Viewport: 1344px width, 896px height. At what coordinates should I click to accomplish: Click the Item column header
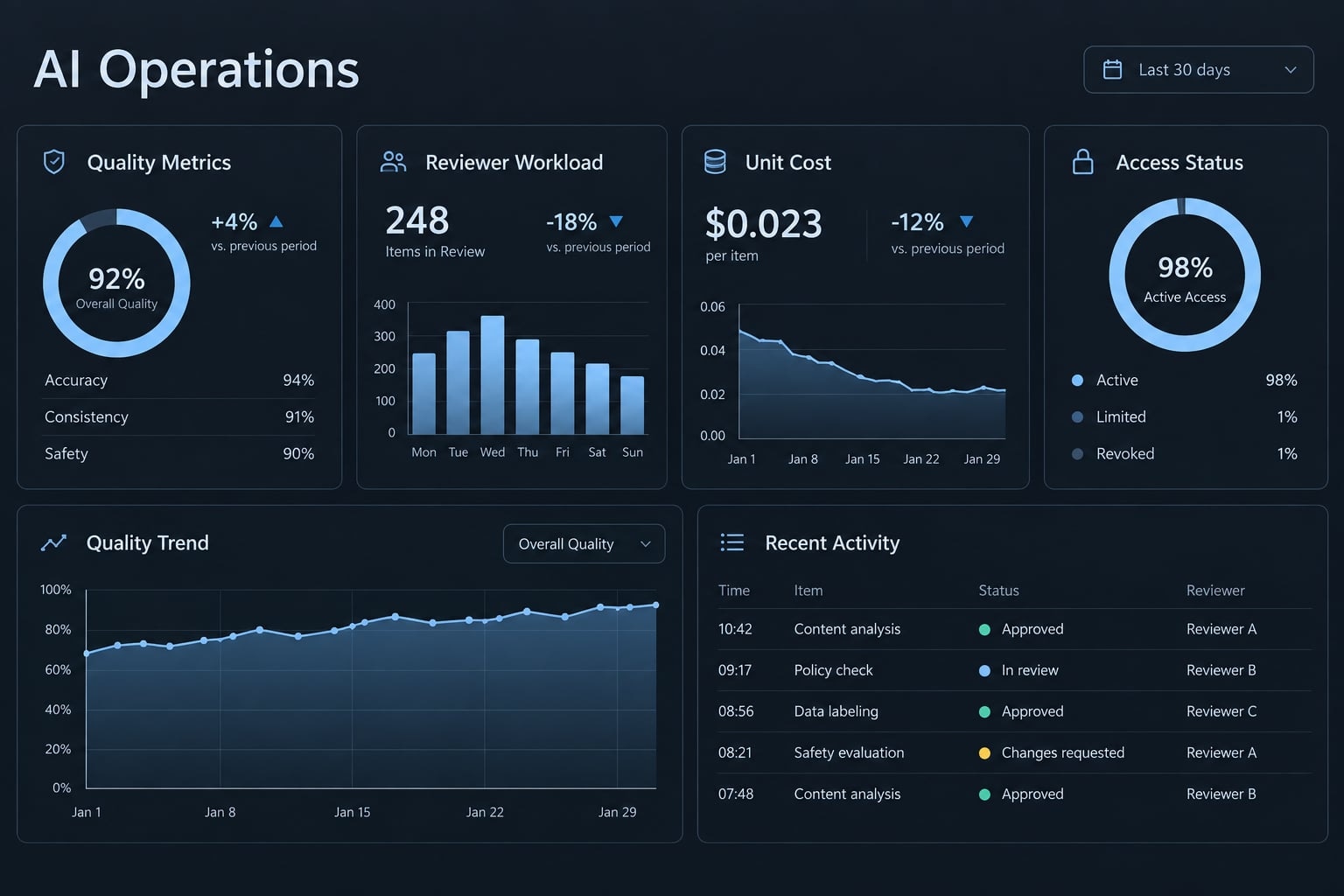(808, 591)
